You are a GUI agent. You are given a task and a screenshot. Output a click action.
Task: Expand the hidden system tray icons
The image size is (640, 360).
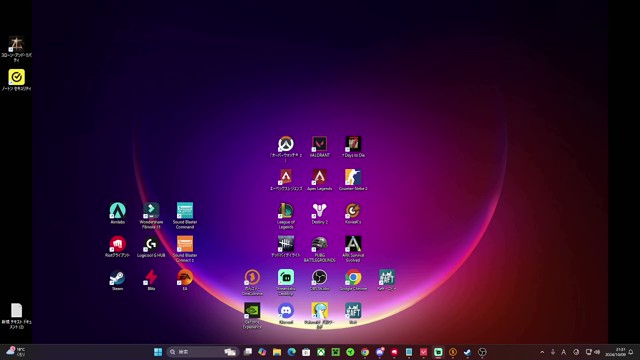[x=542, y=352]
